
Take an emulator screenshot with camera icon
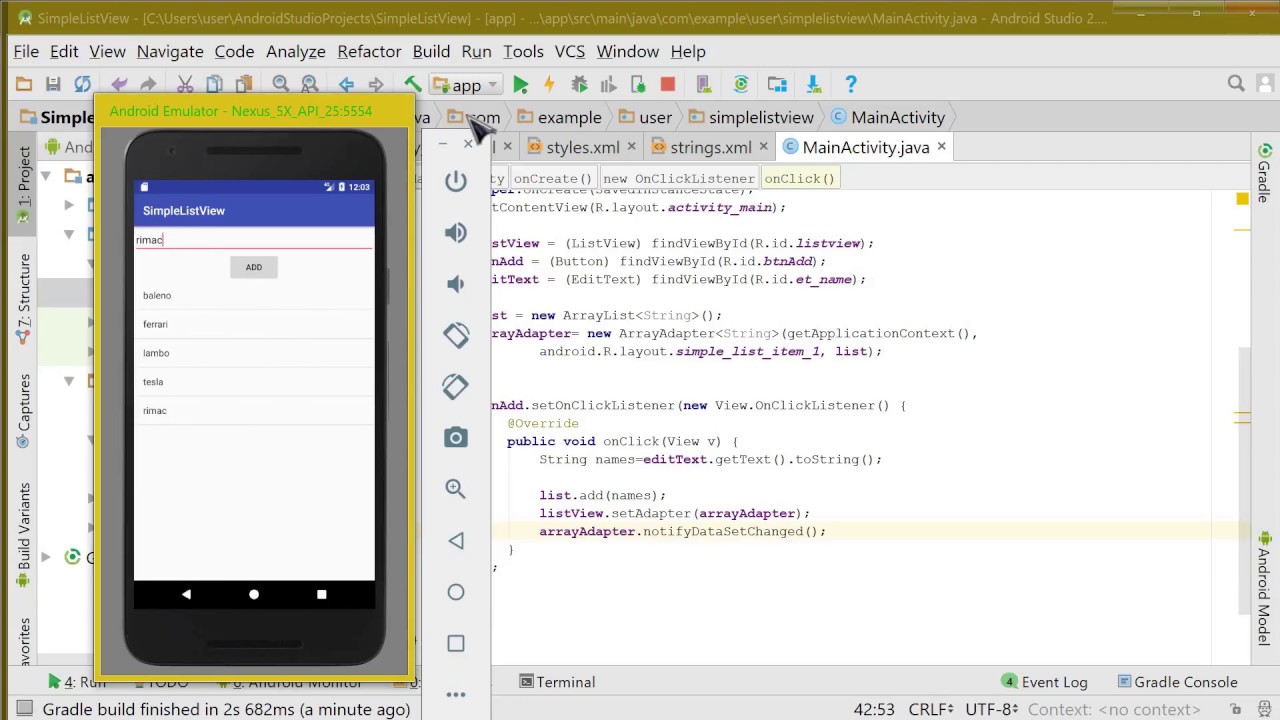pos(456,437)
